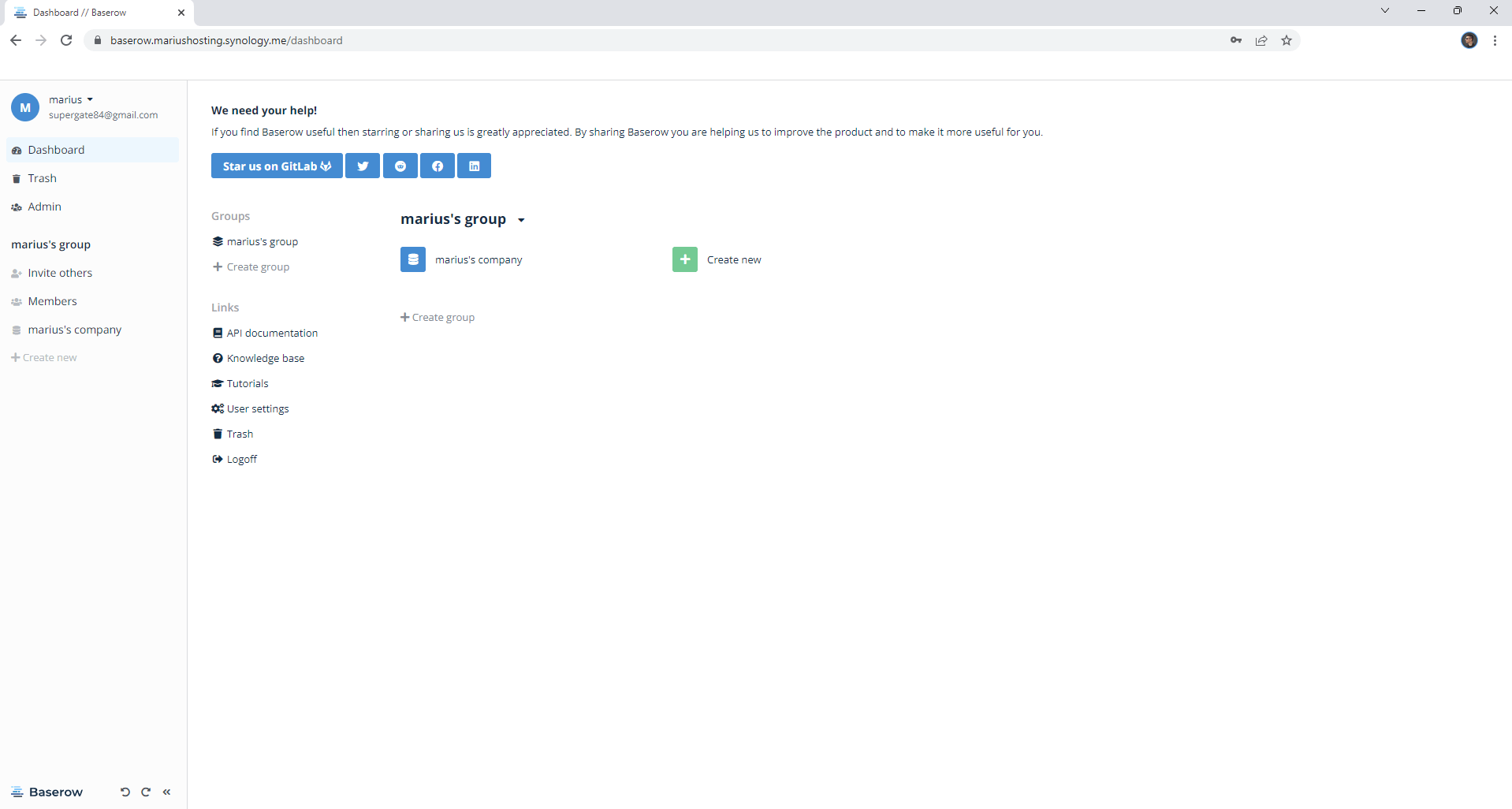
Task: Open Trash under Links section
Action: tap(233, 434)
